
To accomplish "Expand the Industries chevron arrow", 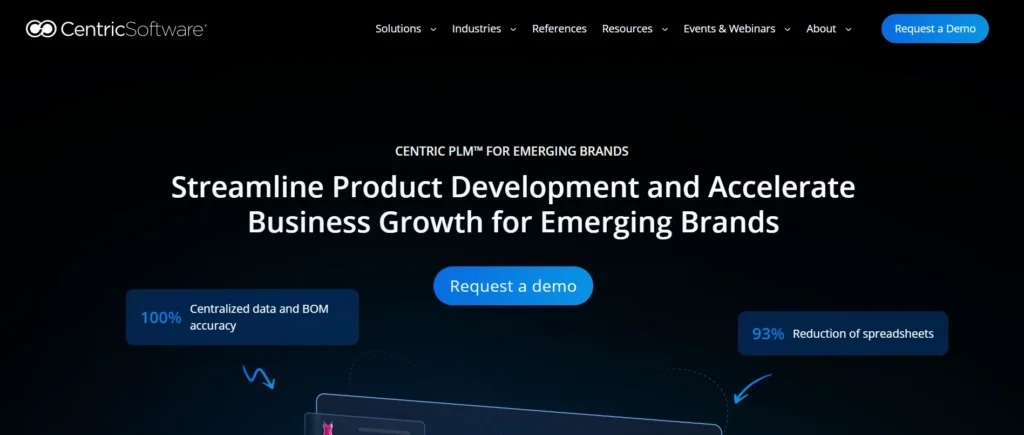I will click(513, 29).
